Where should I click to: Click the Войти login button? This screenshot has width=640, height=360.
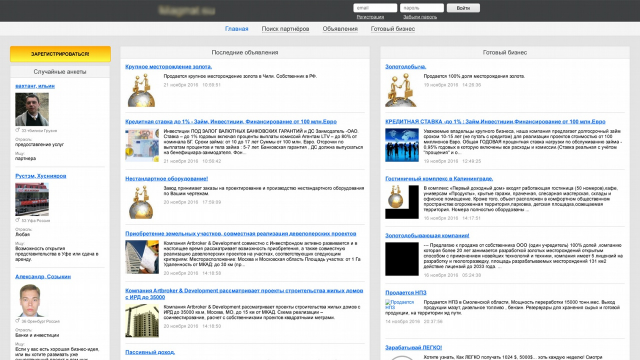point(463,8)
